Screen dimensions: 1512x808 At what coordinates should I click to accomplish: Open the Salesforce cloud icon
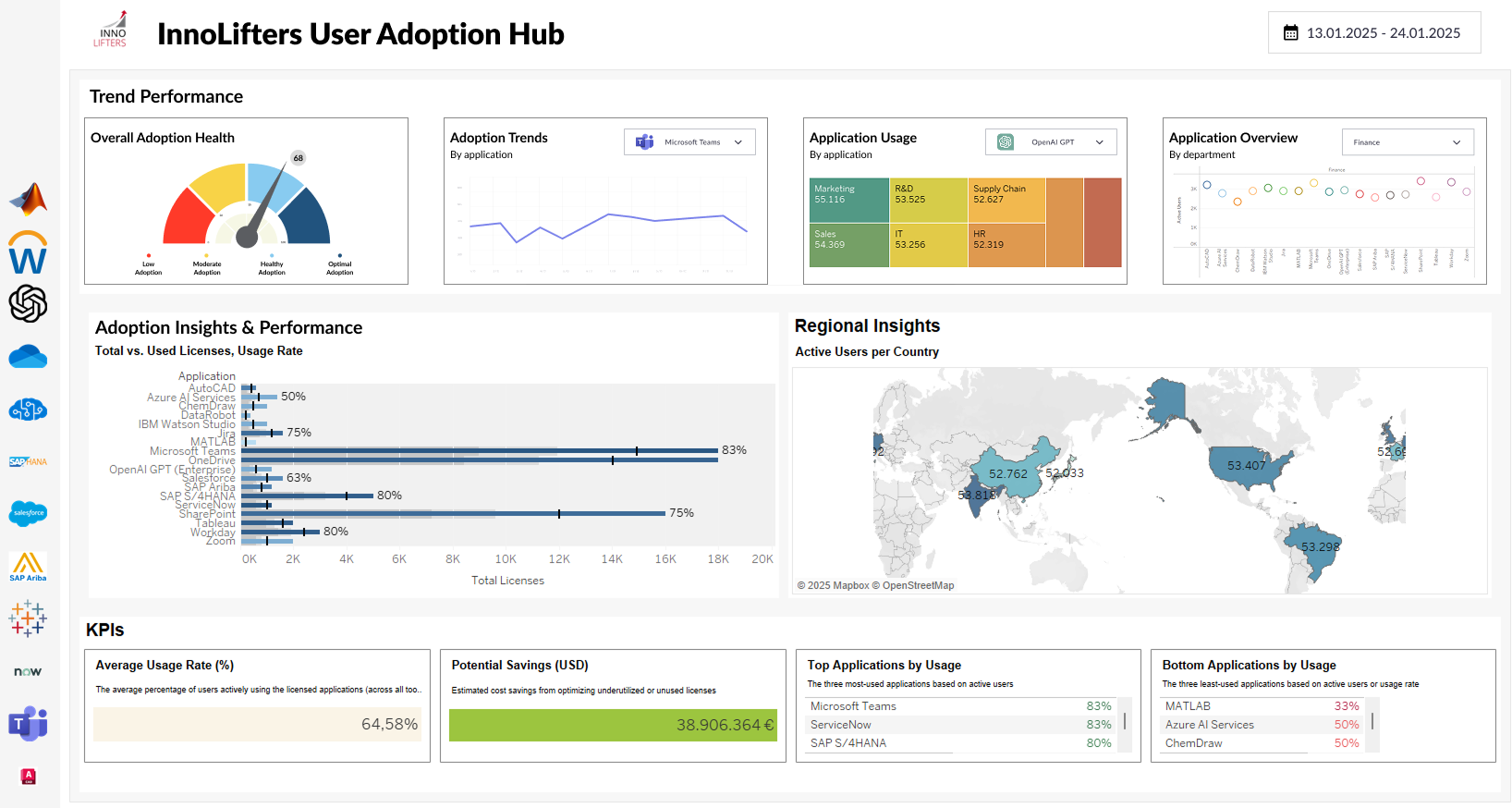click(x=28, y=513)
